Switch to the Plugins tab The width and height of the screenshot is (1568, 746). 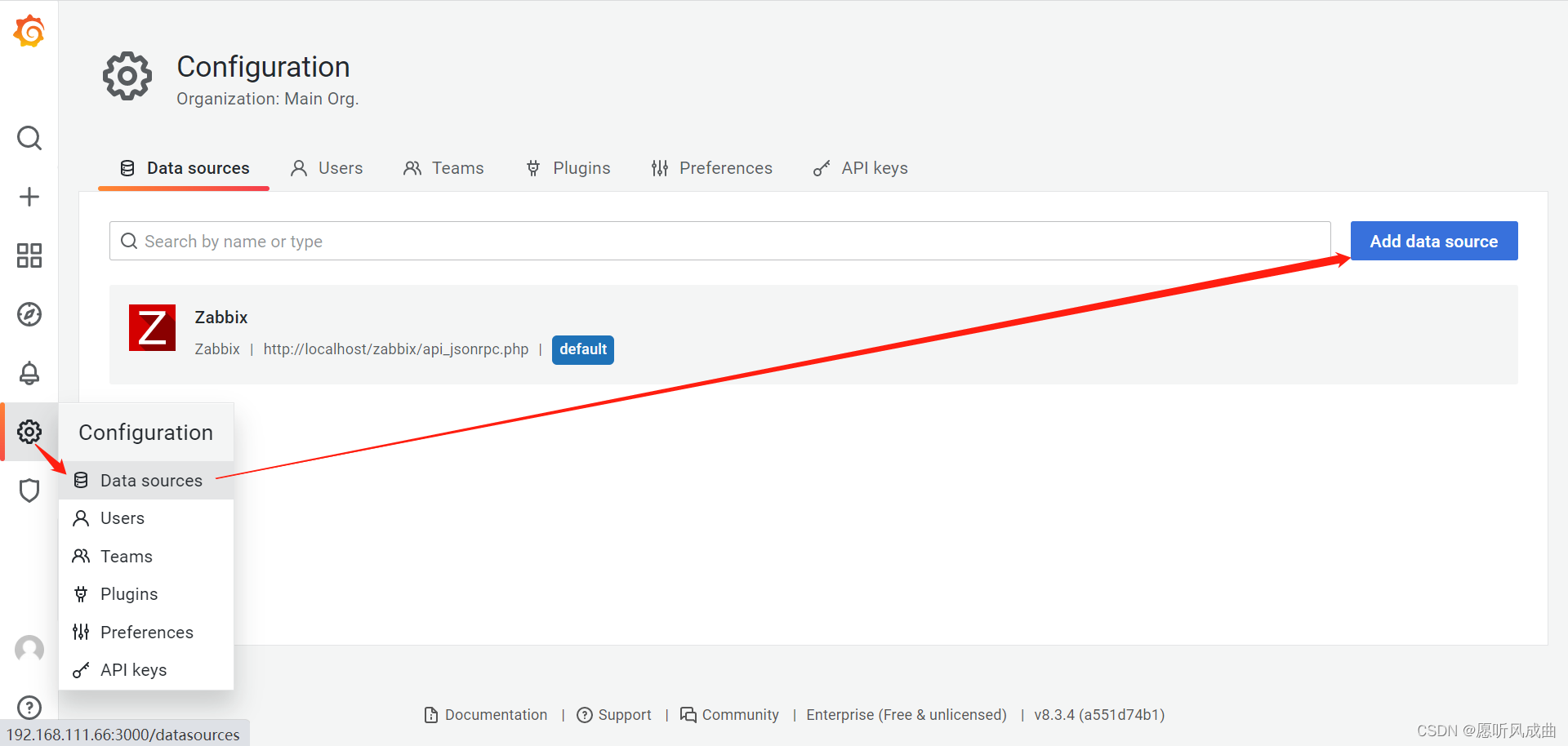point(568,168)
